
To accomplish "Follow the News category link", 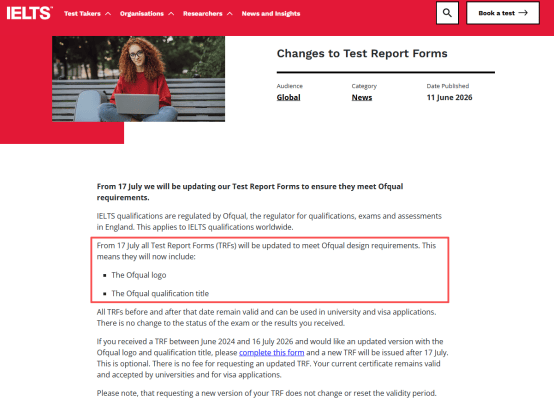I will pyautogui.click(x=362, y=98).
